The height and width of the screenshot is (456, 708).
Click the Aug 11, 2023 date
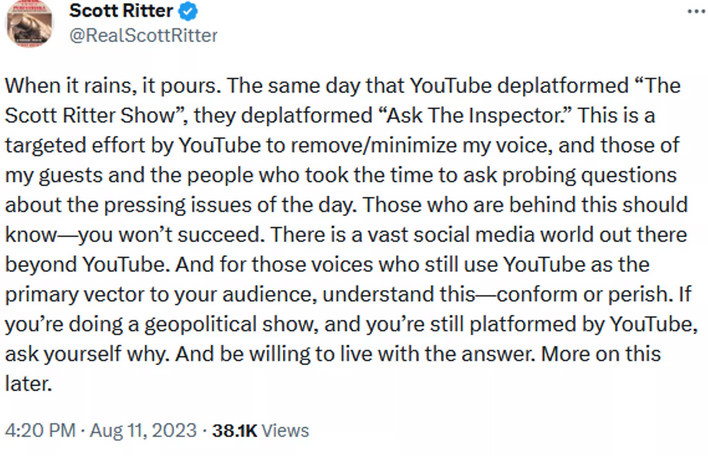coord(143,430)
